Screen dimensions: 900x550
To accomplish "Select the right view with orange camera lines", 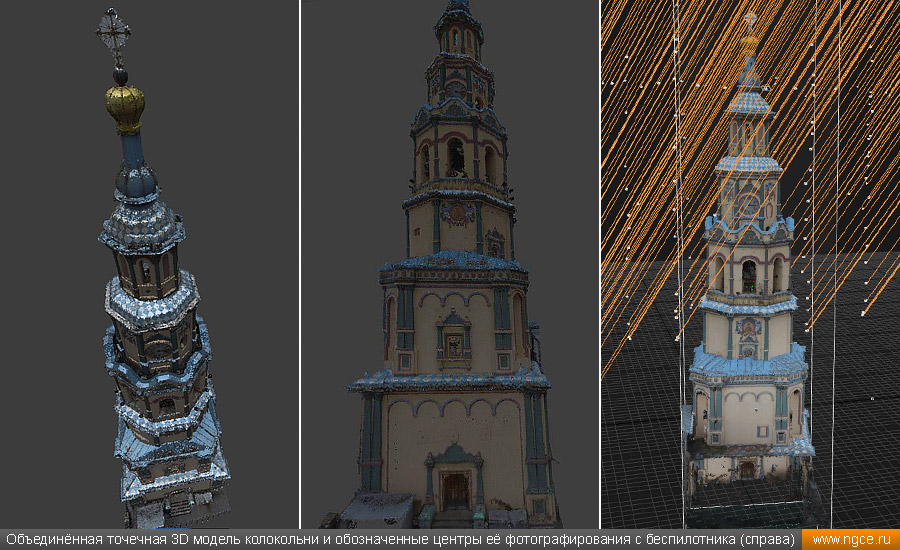I will [x=750, y=264].
